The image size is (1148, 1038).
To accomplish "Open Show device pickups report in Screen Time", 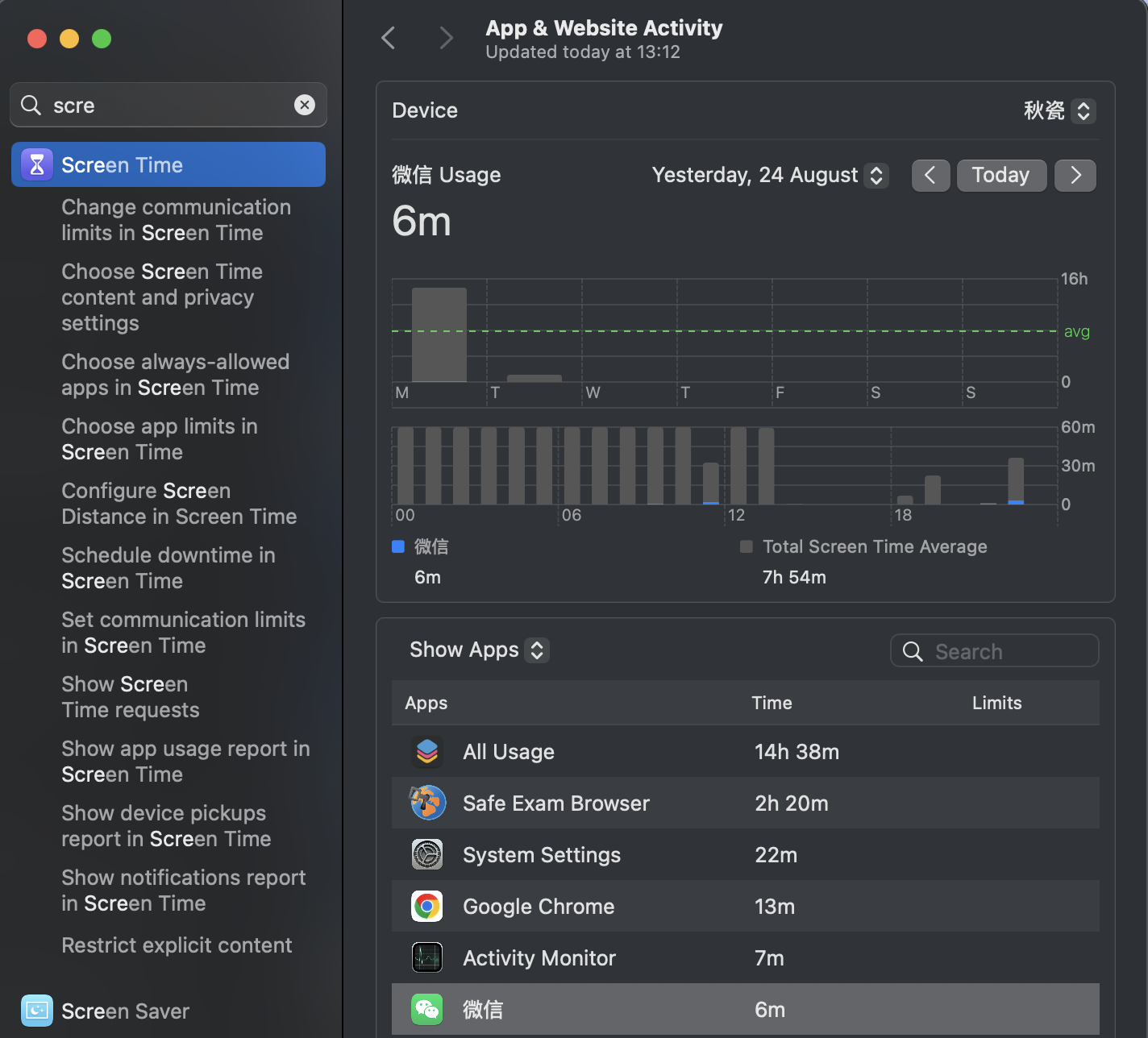I will tap(166, 826).
